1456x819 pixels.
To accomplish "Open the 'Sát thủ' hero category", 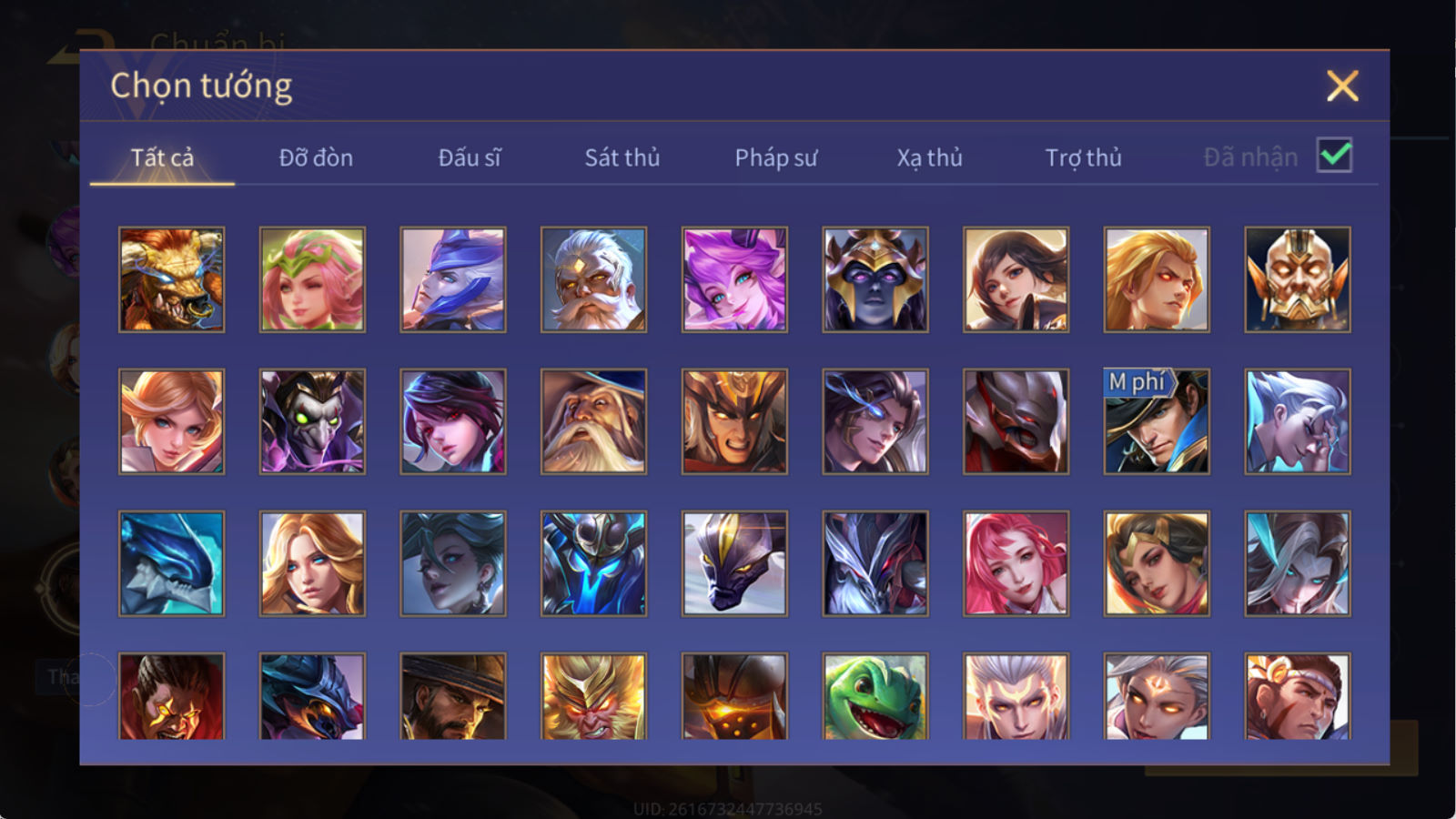I will click(622, 157).
